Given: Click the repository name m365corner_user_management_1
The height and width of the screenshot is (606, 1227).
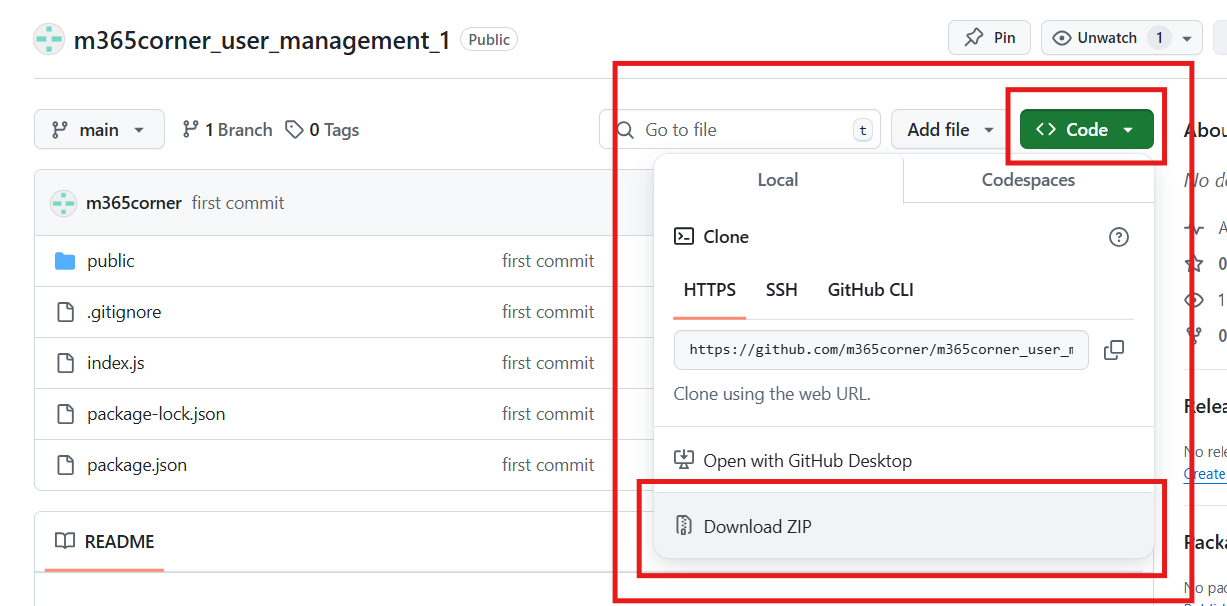Looking at the screenshot, I should (x=262, y=41).
